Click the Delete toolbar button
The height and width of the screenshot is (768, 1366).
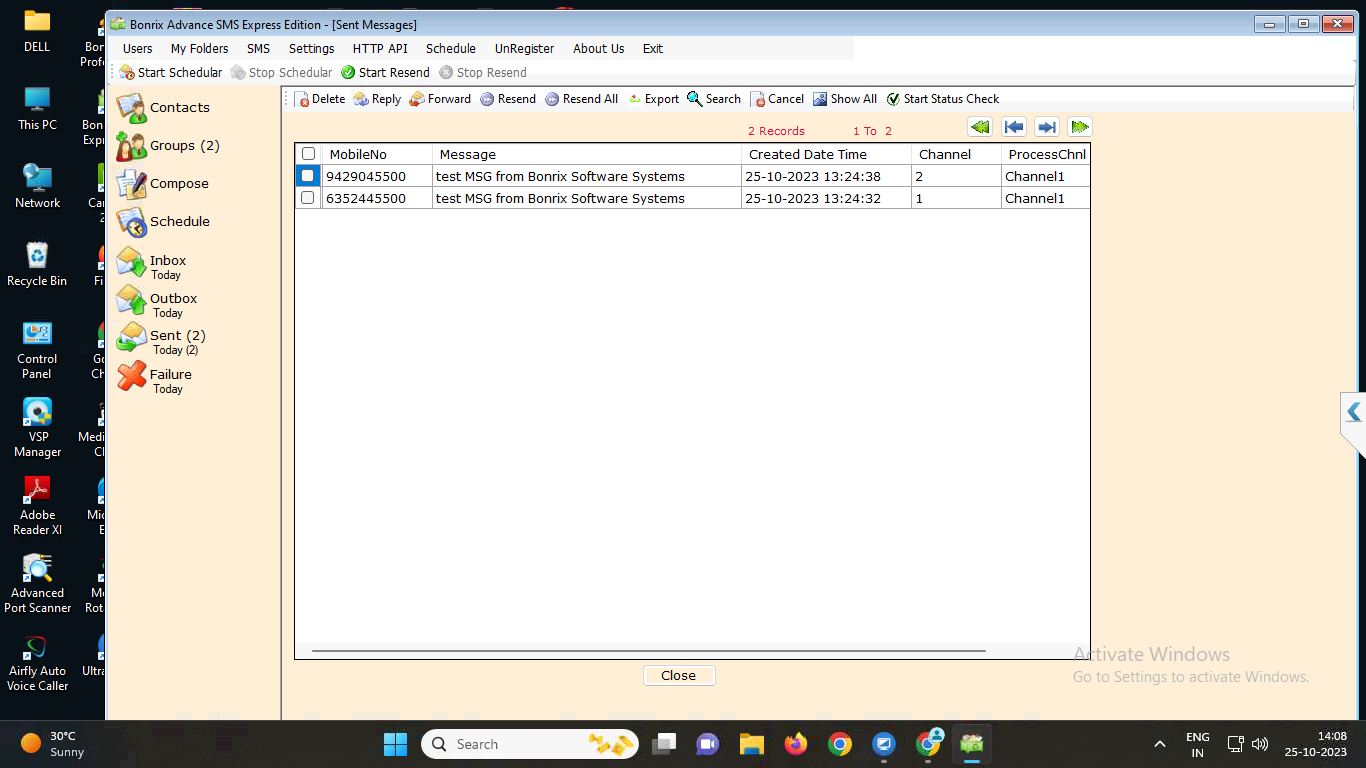coord(320,99)
